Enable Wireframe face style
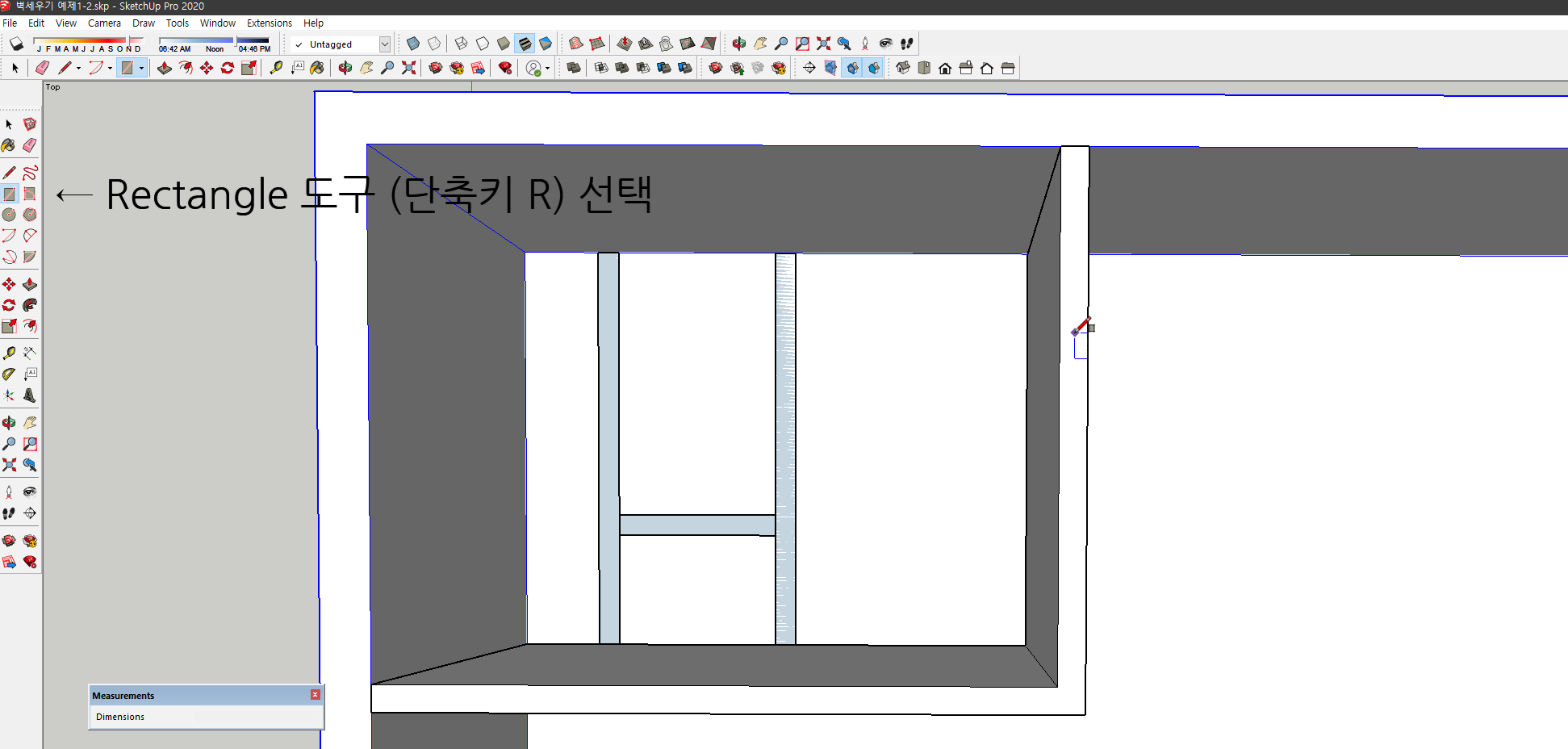 click(x=462, y=44)
